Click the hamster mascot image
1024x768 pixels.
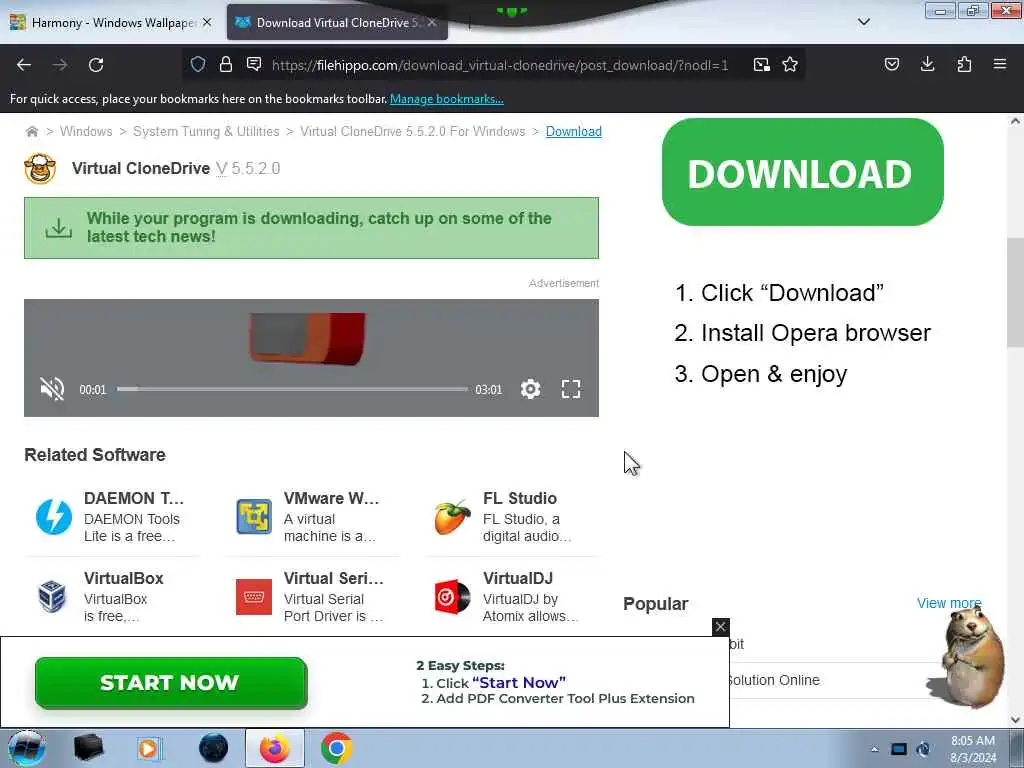(968, 656)
